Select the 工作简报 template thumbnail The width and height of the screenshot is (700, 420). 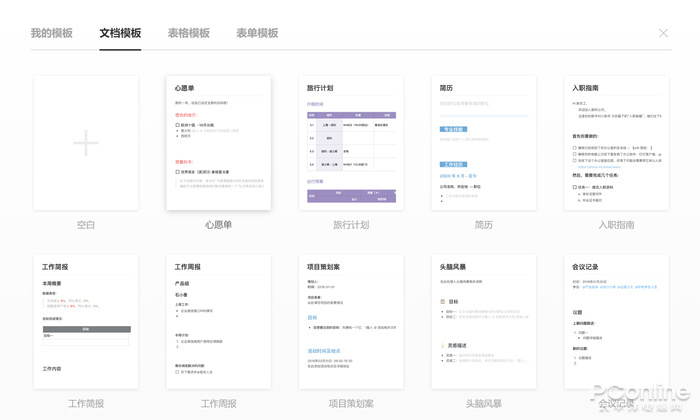point(86,321)
